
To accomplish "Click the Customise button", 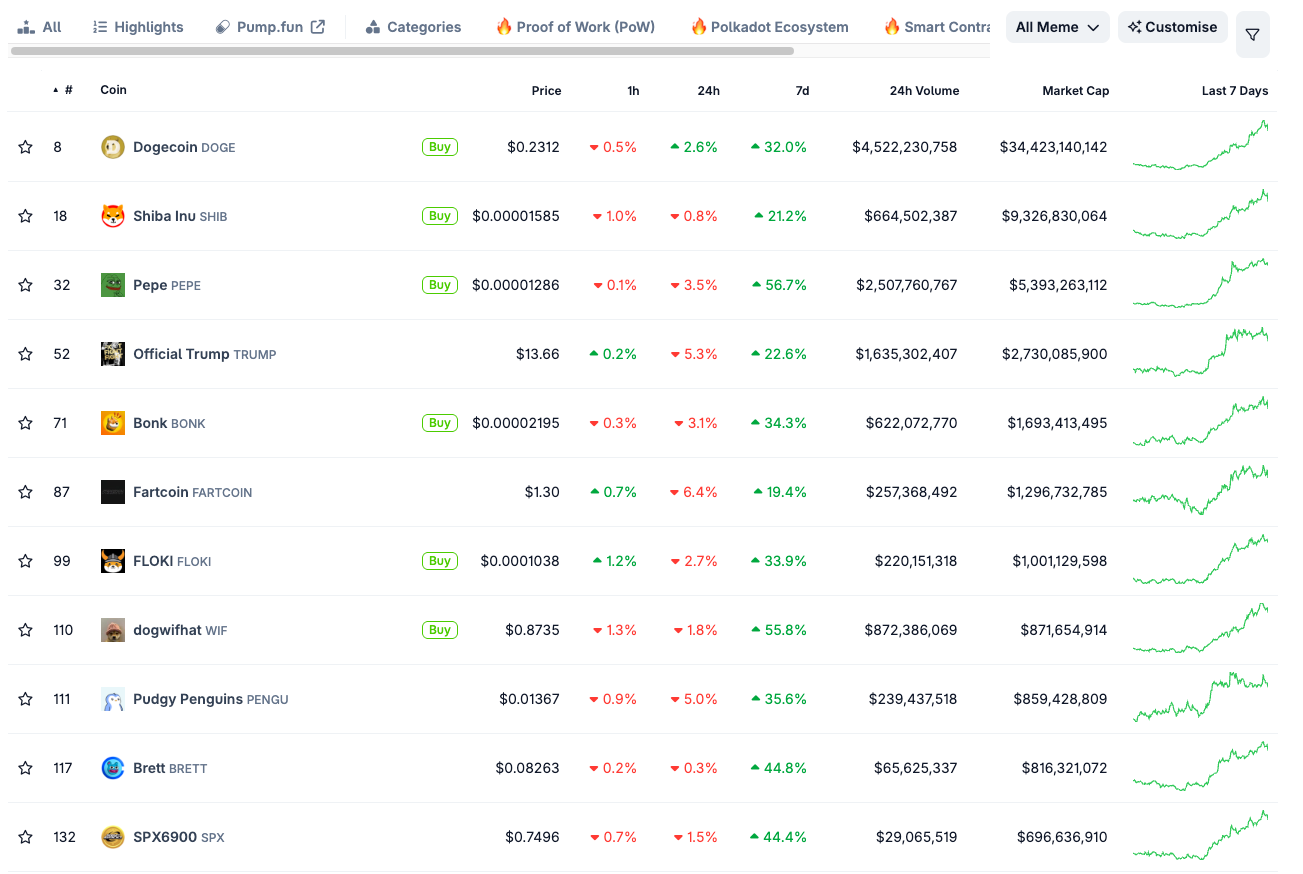I will 1173,27.
